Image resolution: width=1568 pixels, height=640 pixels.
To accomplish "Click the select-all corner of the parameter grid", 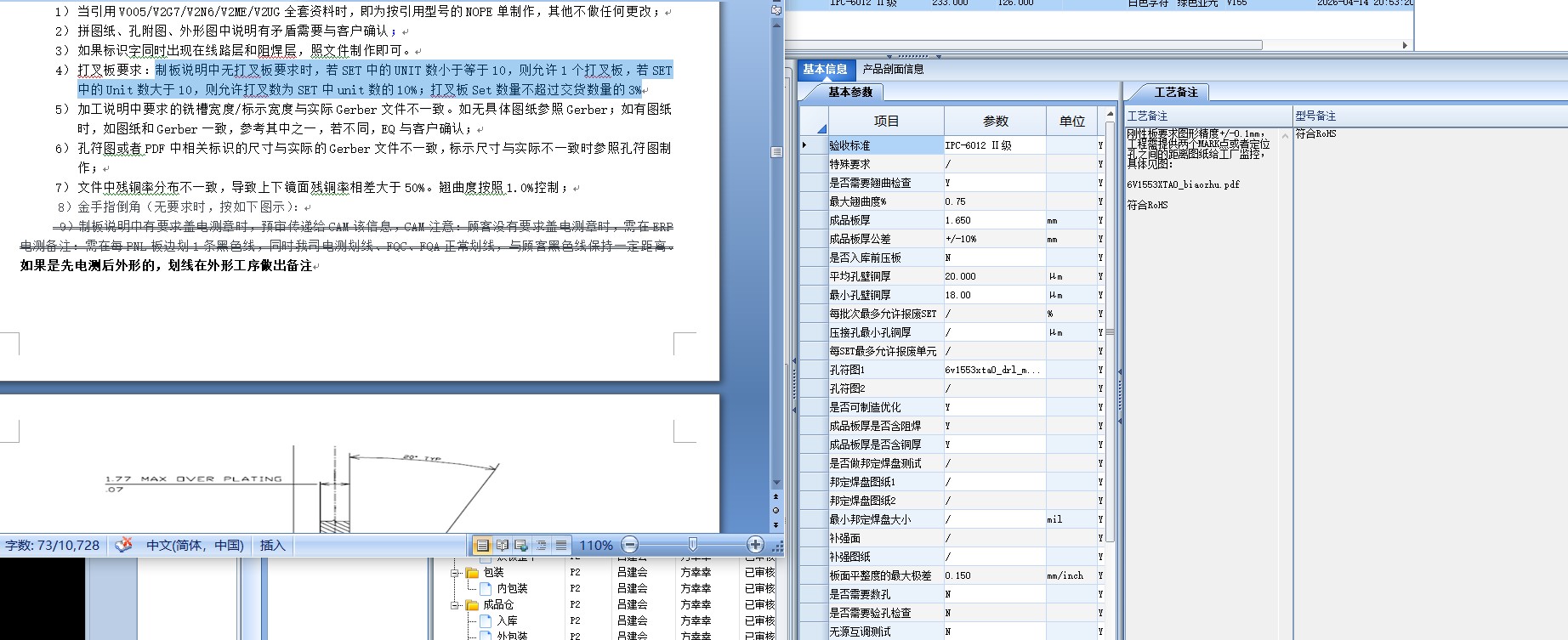I will coord(813,121).
